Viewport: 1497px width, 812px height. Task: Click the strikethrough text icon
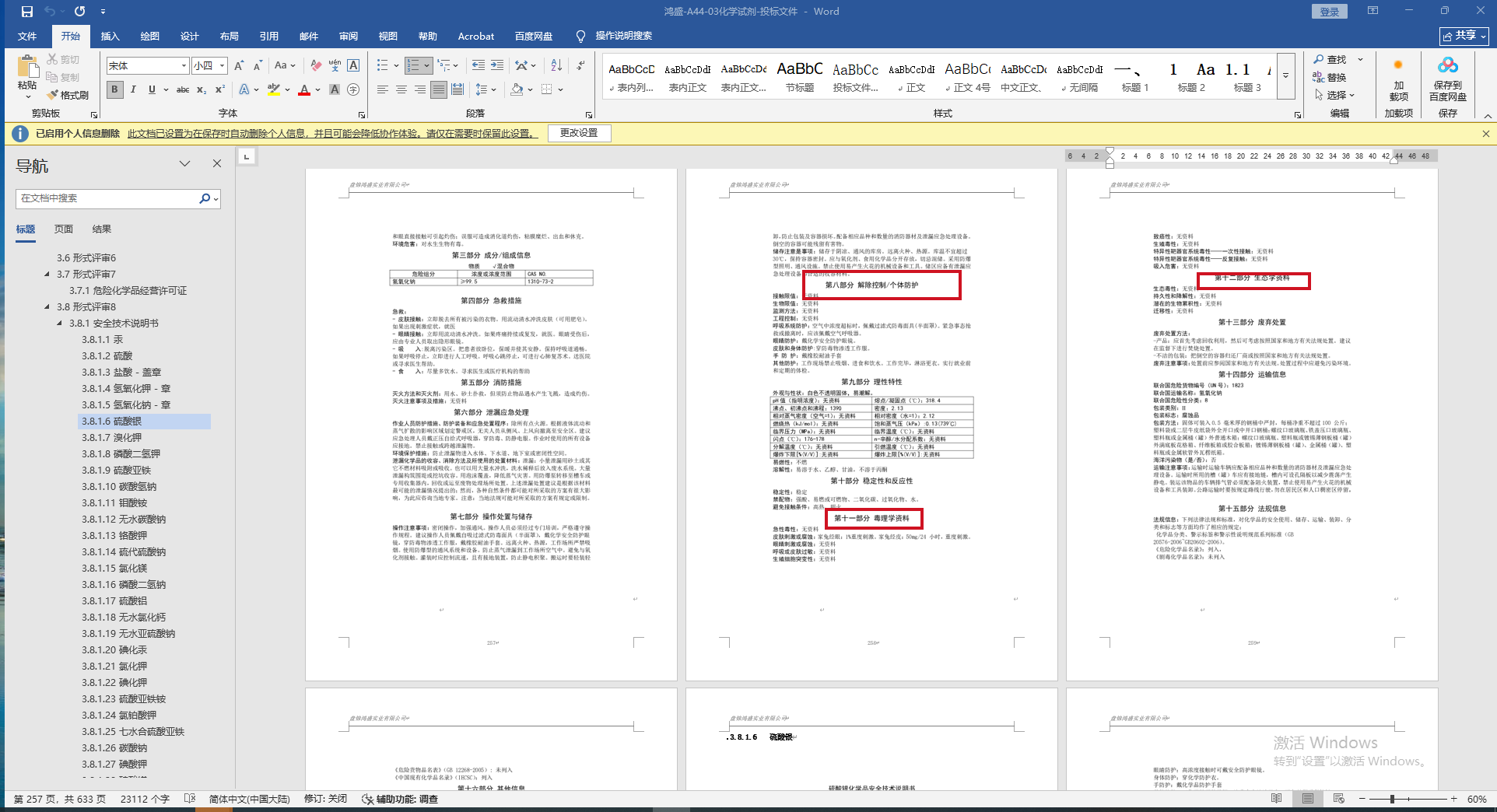(183, 90)
